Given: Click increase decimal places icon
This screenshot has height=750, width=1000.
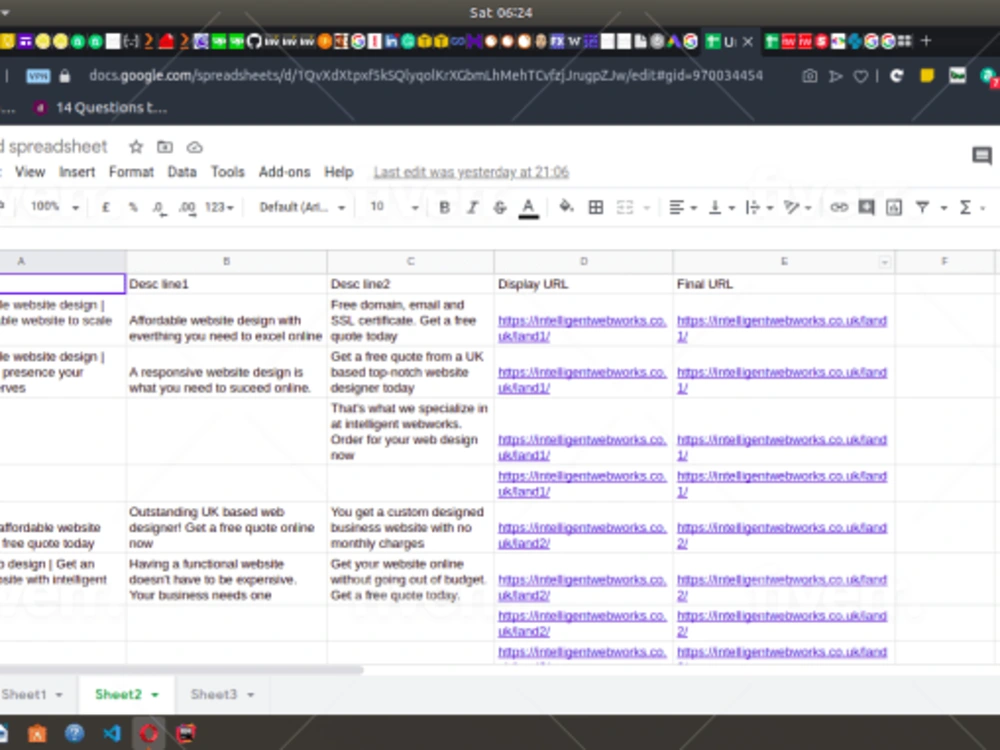Looking at the screenshot, I should [x=187, y=208].
